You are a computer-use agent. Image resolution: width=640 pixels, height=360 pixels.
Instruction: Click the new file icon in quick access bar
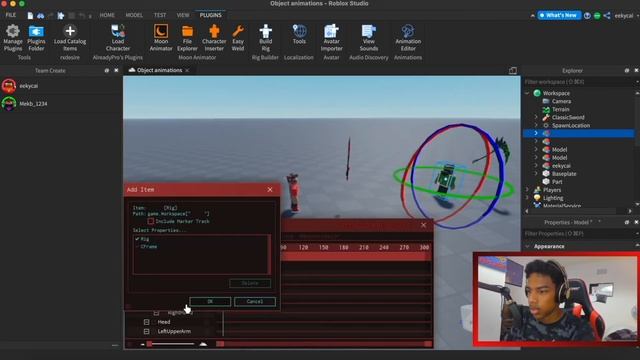pos(30,16)
